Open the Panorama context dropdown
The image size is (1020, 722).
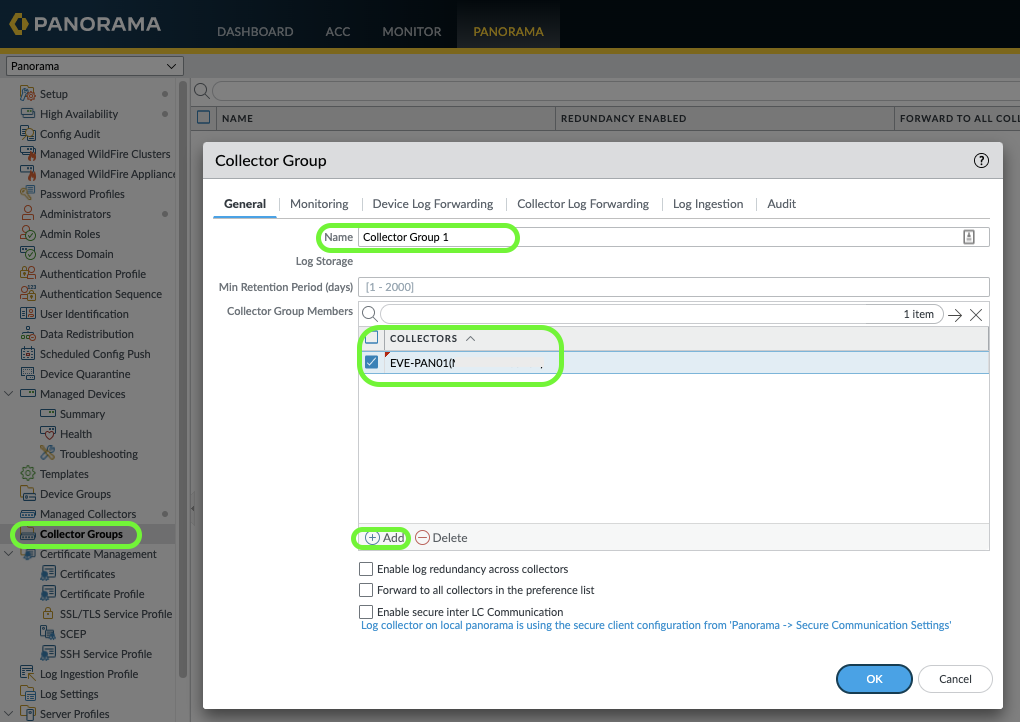pos(94,65)
